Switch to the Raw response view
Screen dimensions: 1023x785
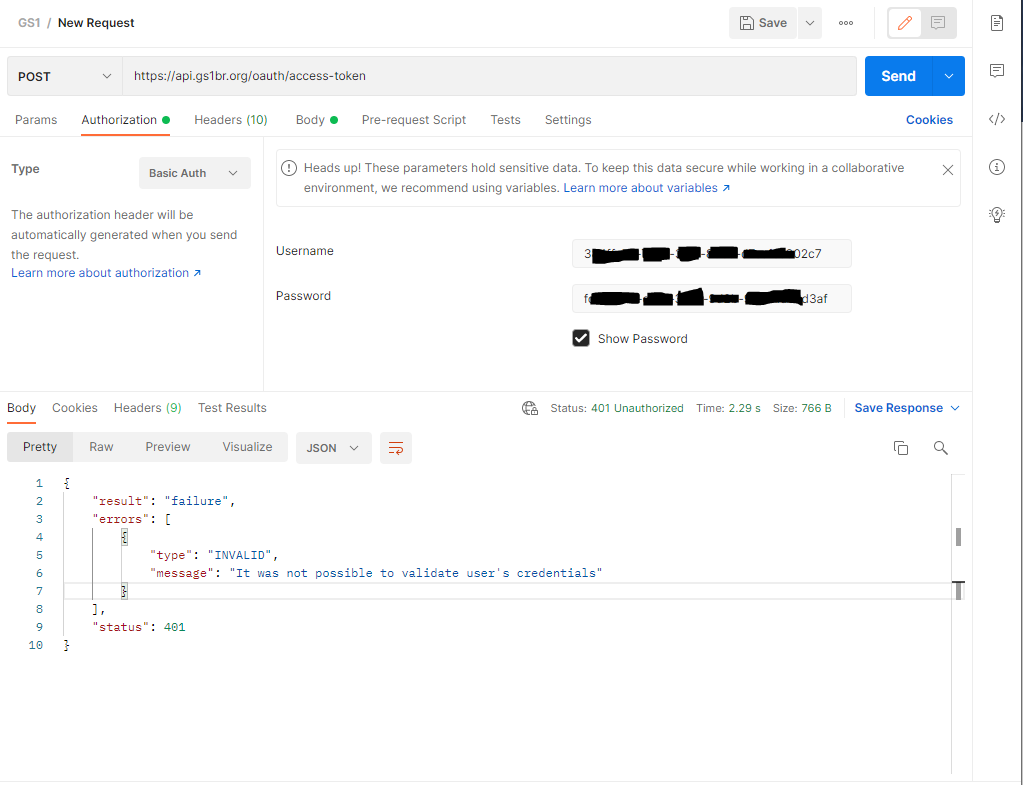101,446
